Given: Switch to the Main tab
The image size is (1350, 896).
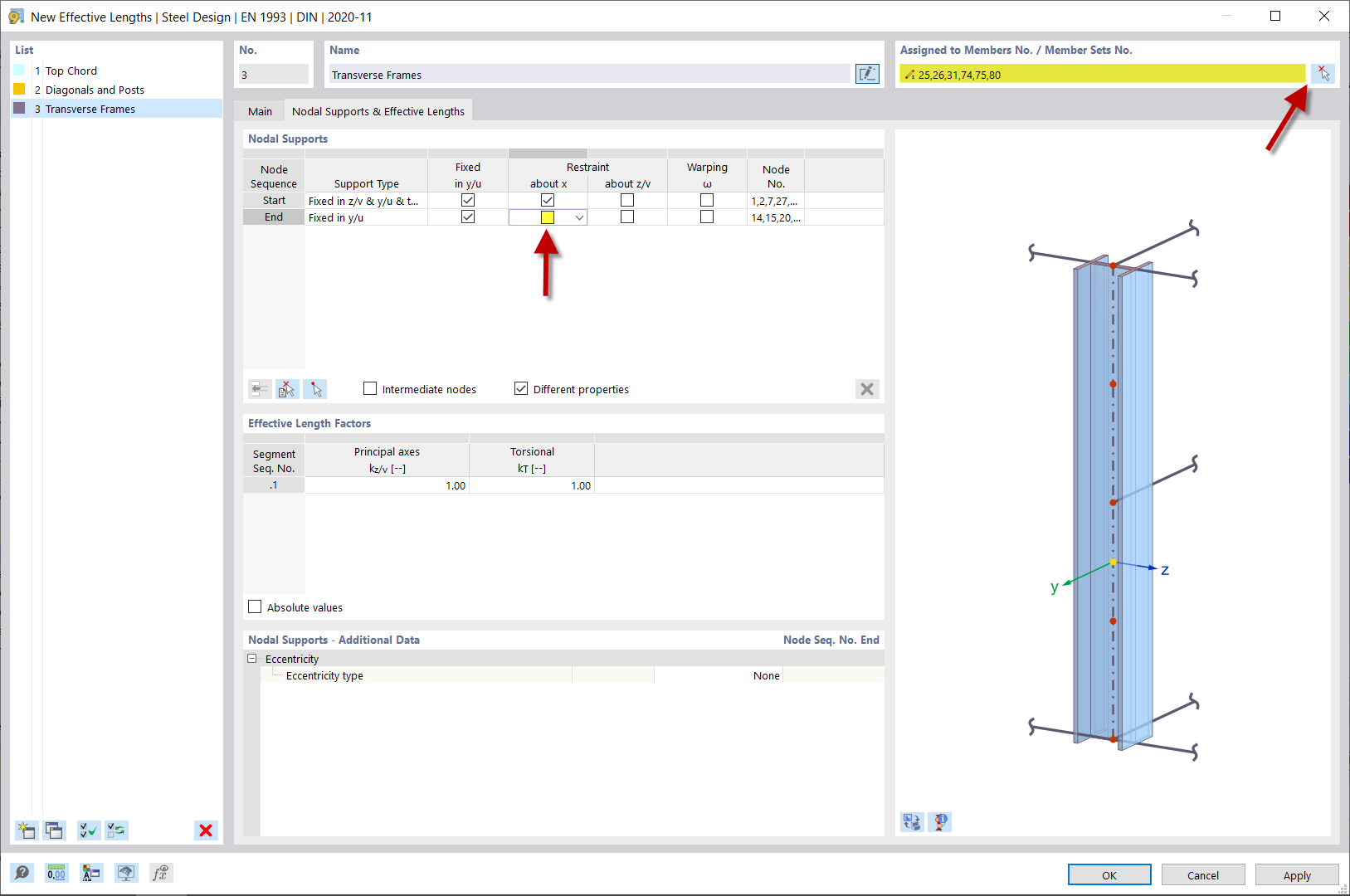Looking at the screenshot, I should [260, 110].
